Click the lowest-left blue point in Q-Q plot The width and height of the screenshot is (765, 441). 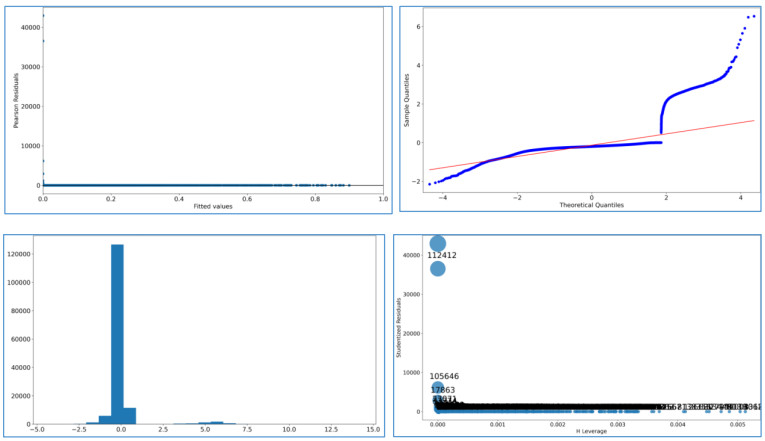pyautogui.click(x=430, y=184)
